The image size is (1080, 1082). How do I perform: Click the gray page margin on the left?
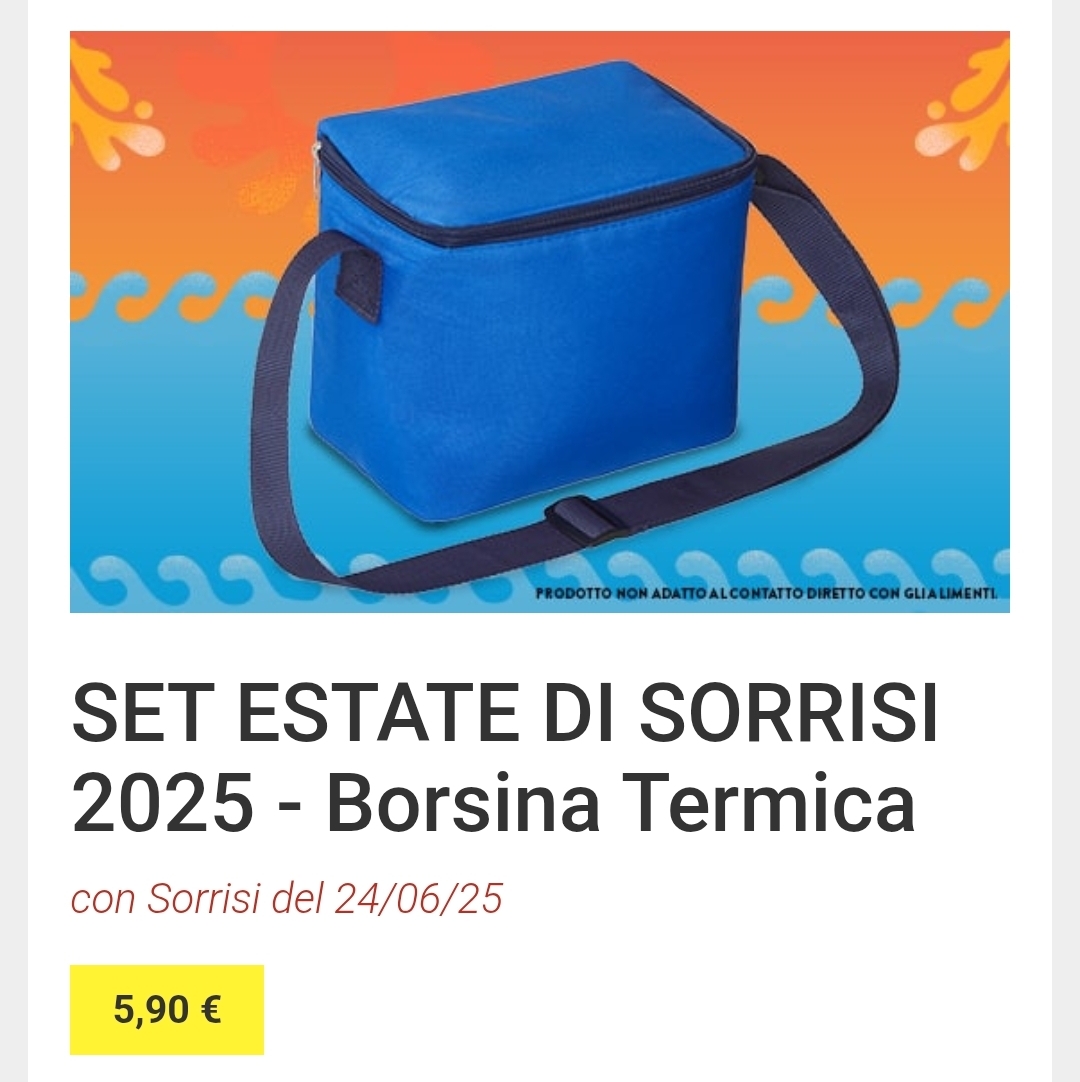click(14, 541)
